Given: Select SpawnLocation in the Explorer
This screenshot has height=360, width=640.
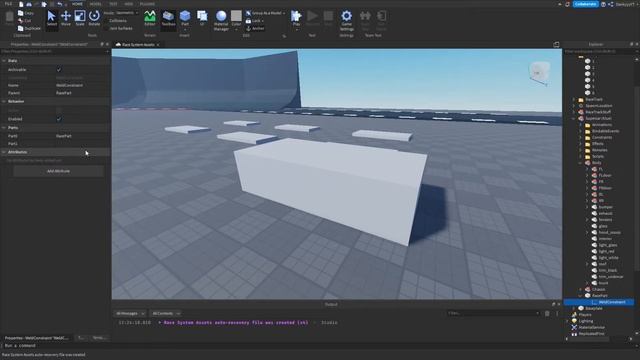Looking at the screenshot, I should 598,106.
